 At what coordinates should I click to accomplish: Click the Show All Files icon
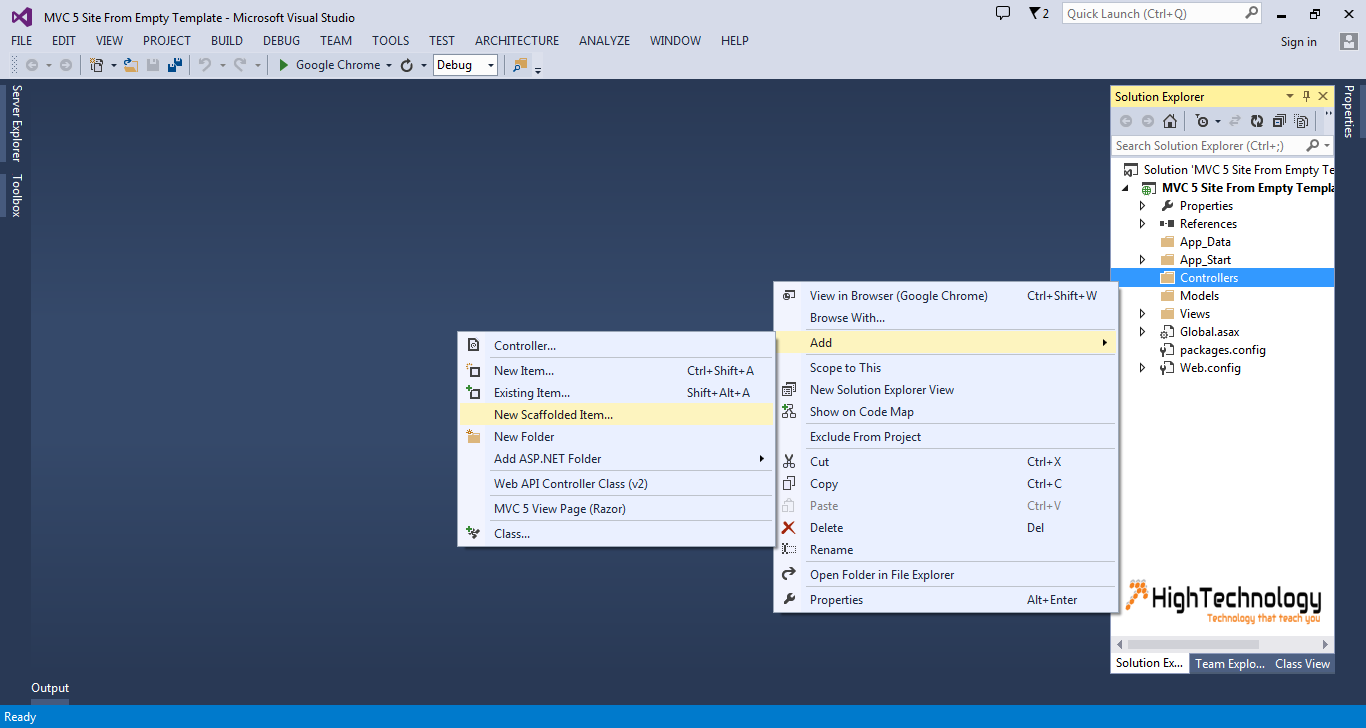point(1301,121)
